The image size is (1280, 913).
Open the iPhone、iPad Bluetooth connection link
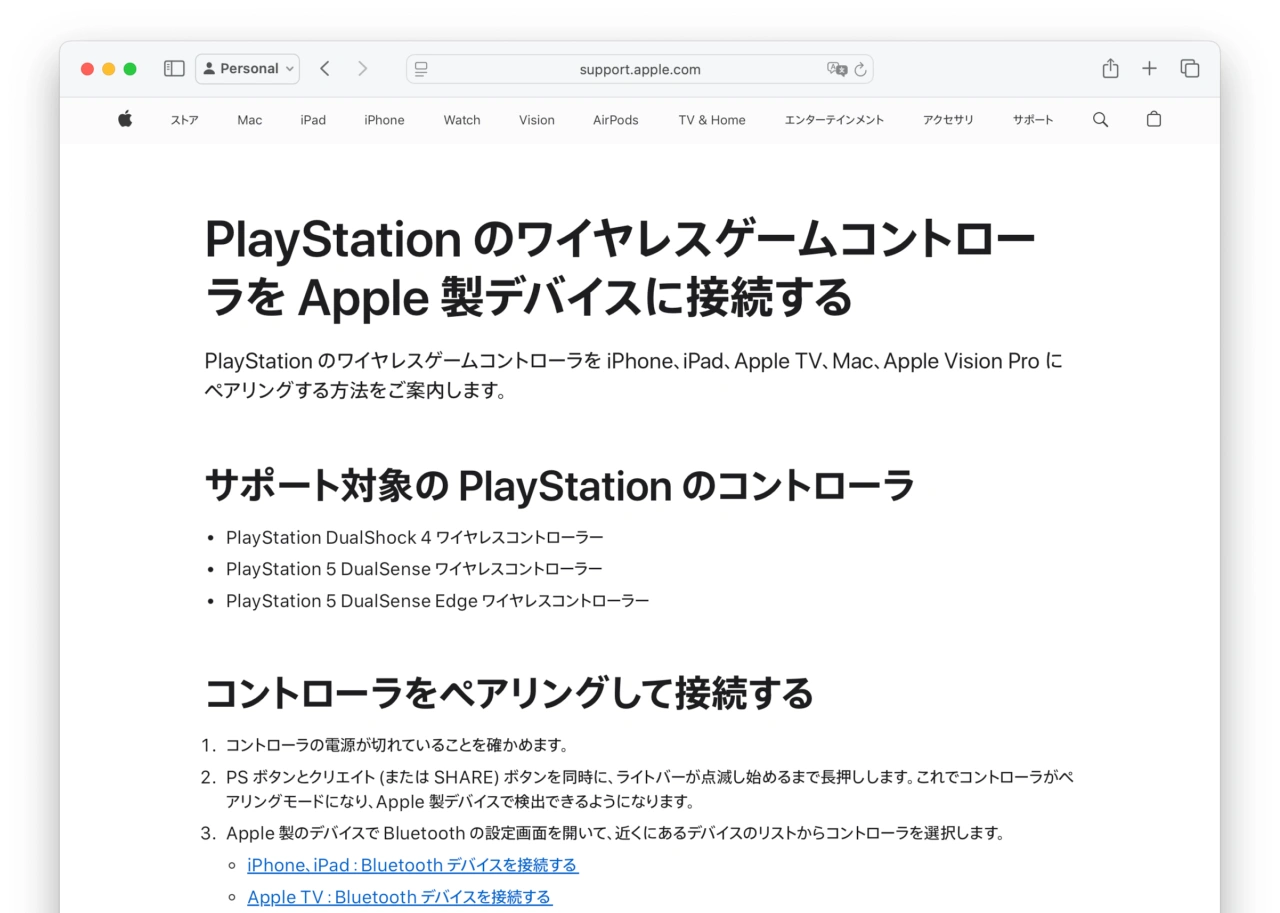tap(412, 865)
